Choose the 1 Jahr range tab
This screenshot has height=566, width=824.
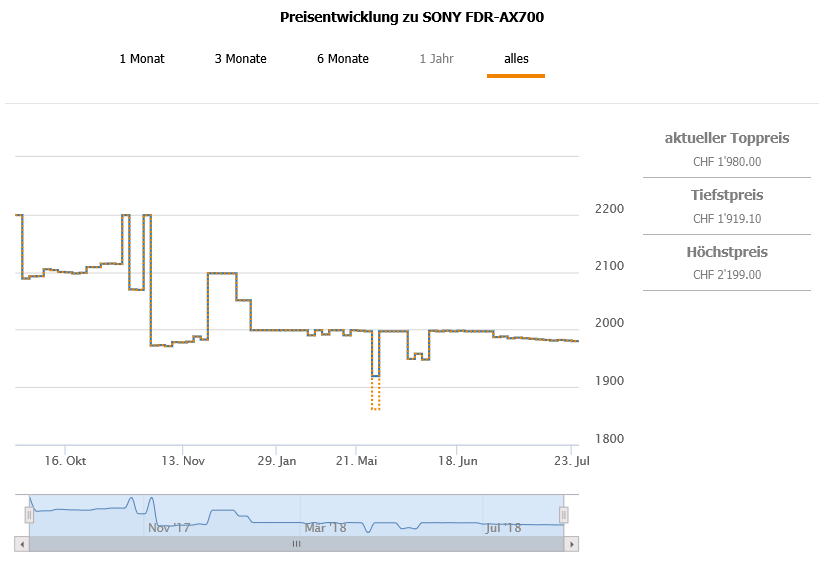tap(436, 58)
